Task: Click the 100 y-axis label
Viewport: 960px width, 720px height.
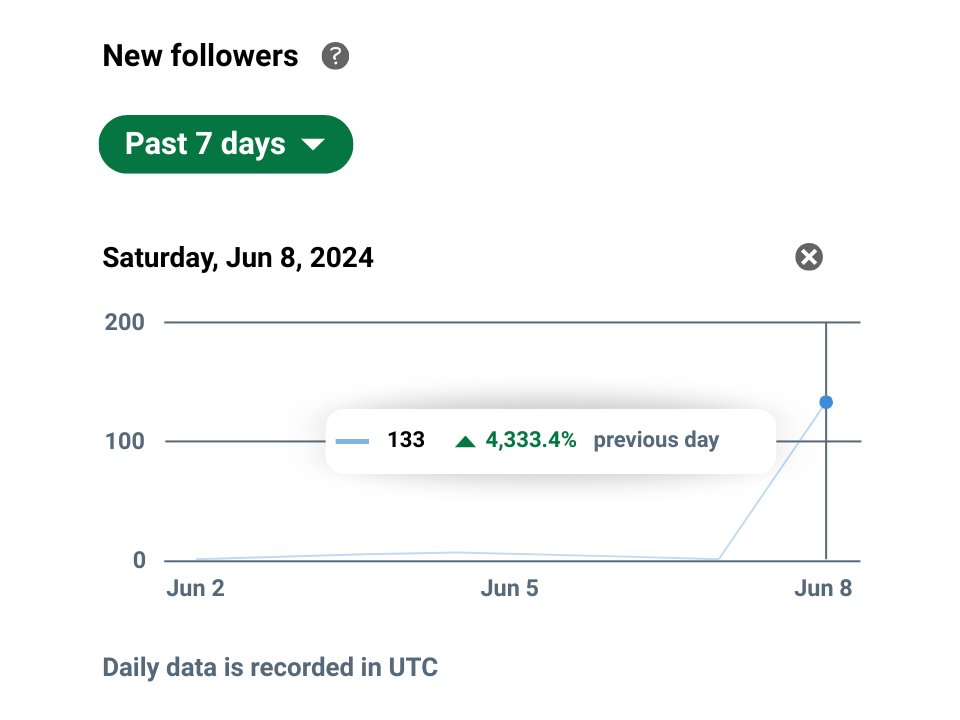Action: tap(125, 441)
